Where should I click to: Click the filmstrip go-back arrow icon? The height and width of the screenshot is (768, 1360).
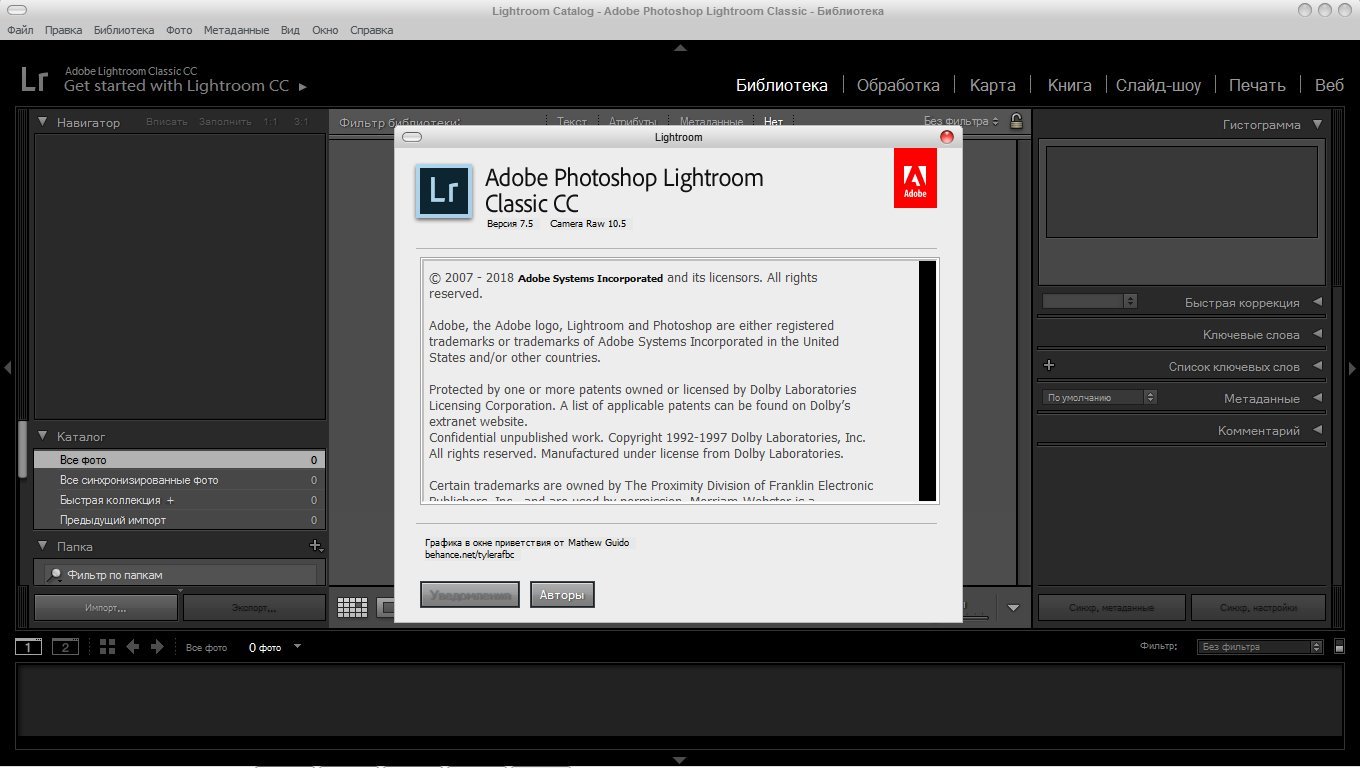click(133, 647)
